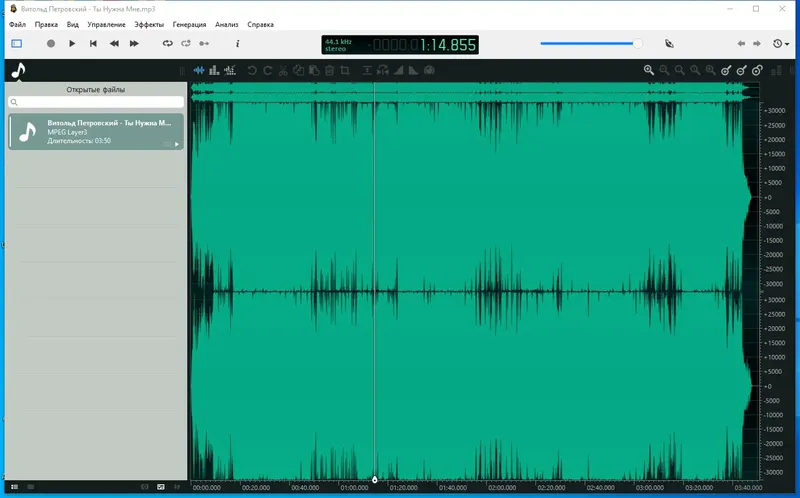Select the spectral view icon

(214, 70)
